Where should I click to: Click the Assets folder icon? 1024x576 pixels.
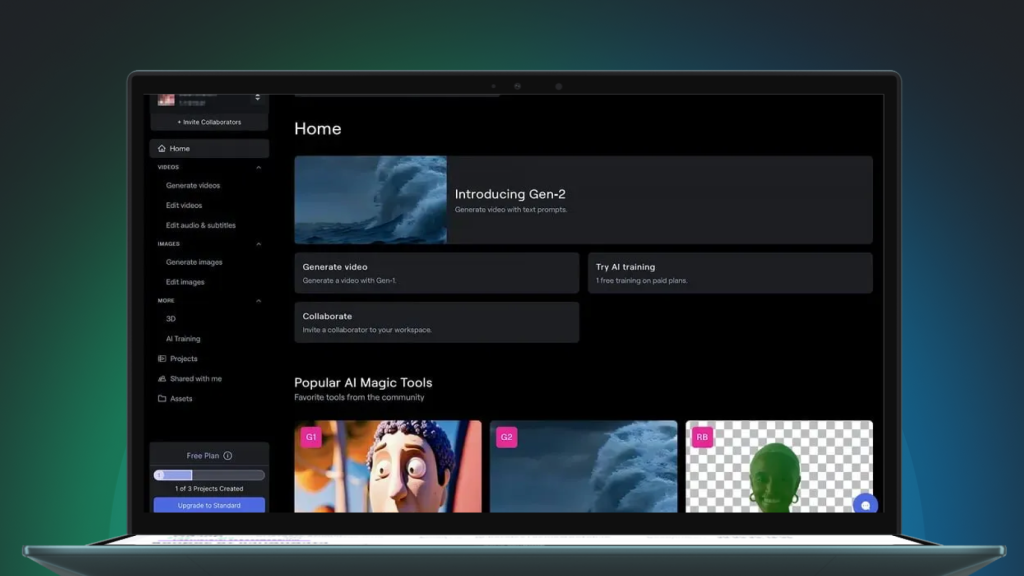pos(162,398)
